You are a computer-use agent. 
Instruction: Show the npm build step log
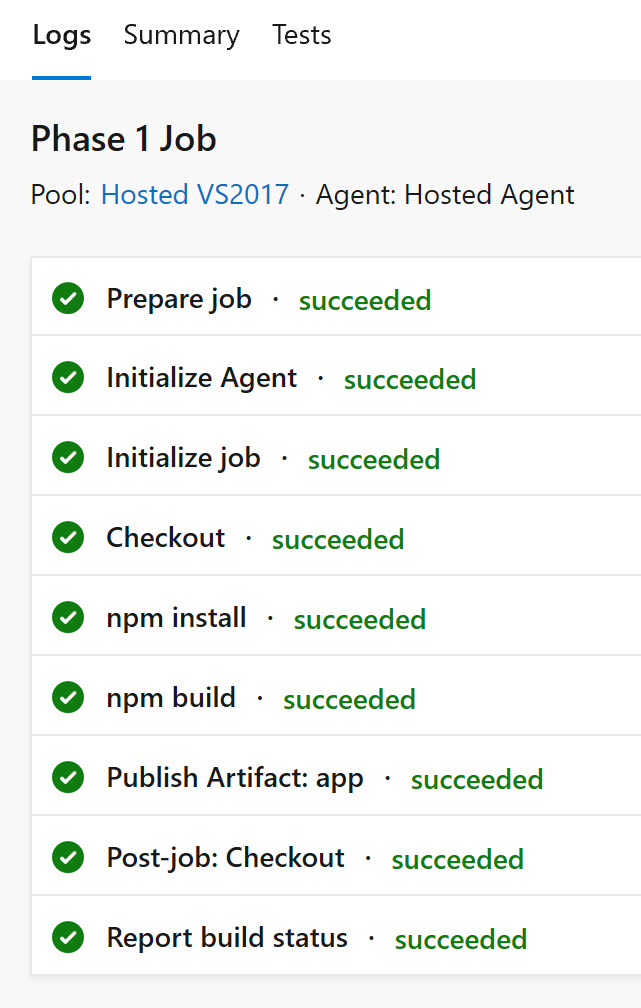pyautogui.click(x=336, y=696)
